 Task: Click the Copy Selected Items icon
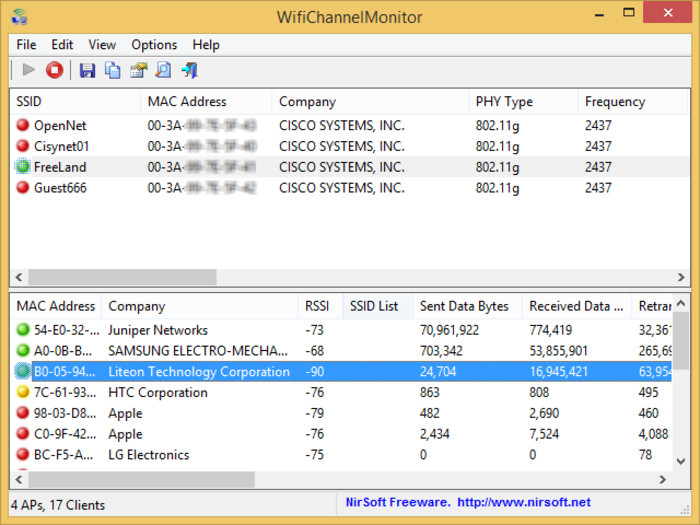coord(112,70)
